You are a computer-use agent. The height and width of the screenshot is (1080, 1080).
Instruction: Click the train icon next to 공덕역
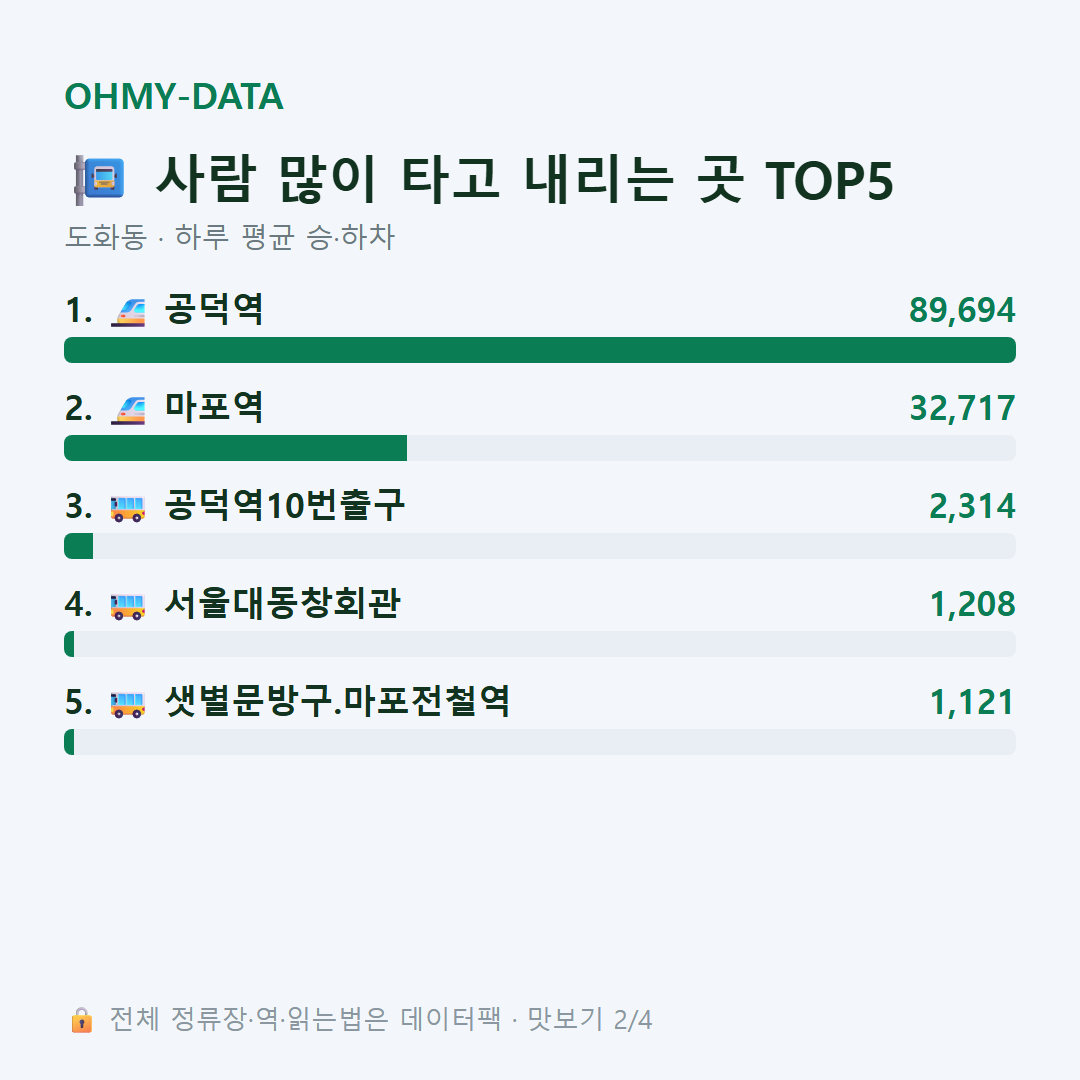[x=128, y=311]
